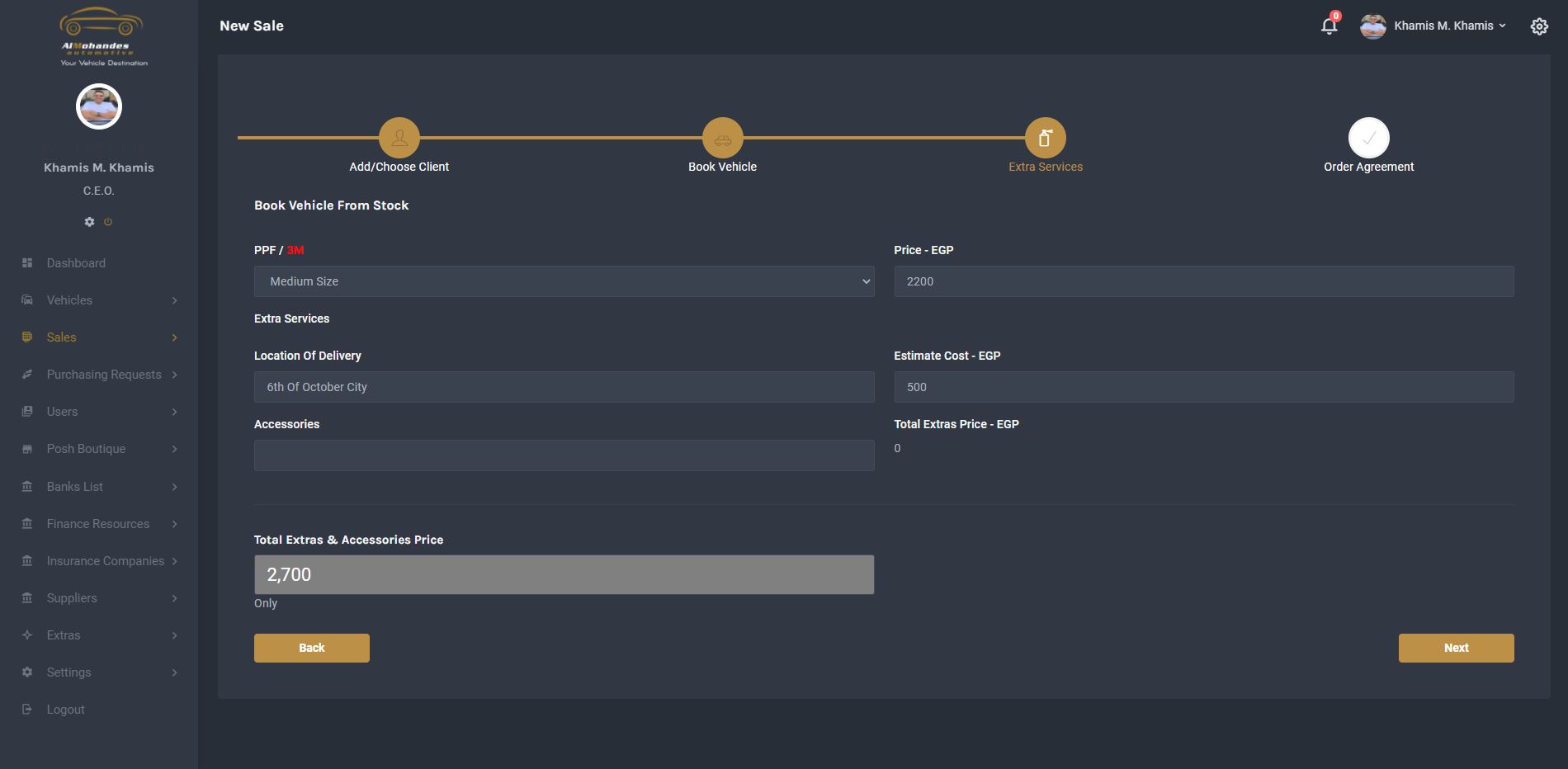Click the Total Extras & Accessories Price field
1568x769 pixels.
tap(564, 574)
